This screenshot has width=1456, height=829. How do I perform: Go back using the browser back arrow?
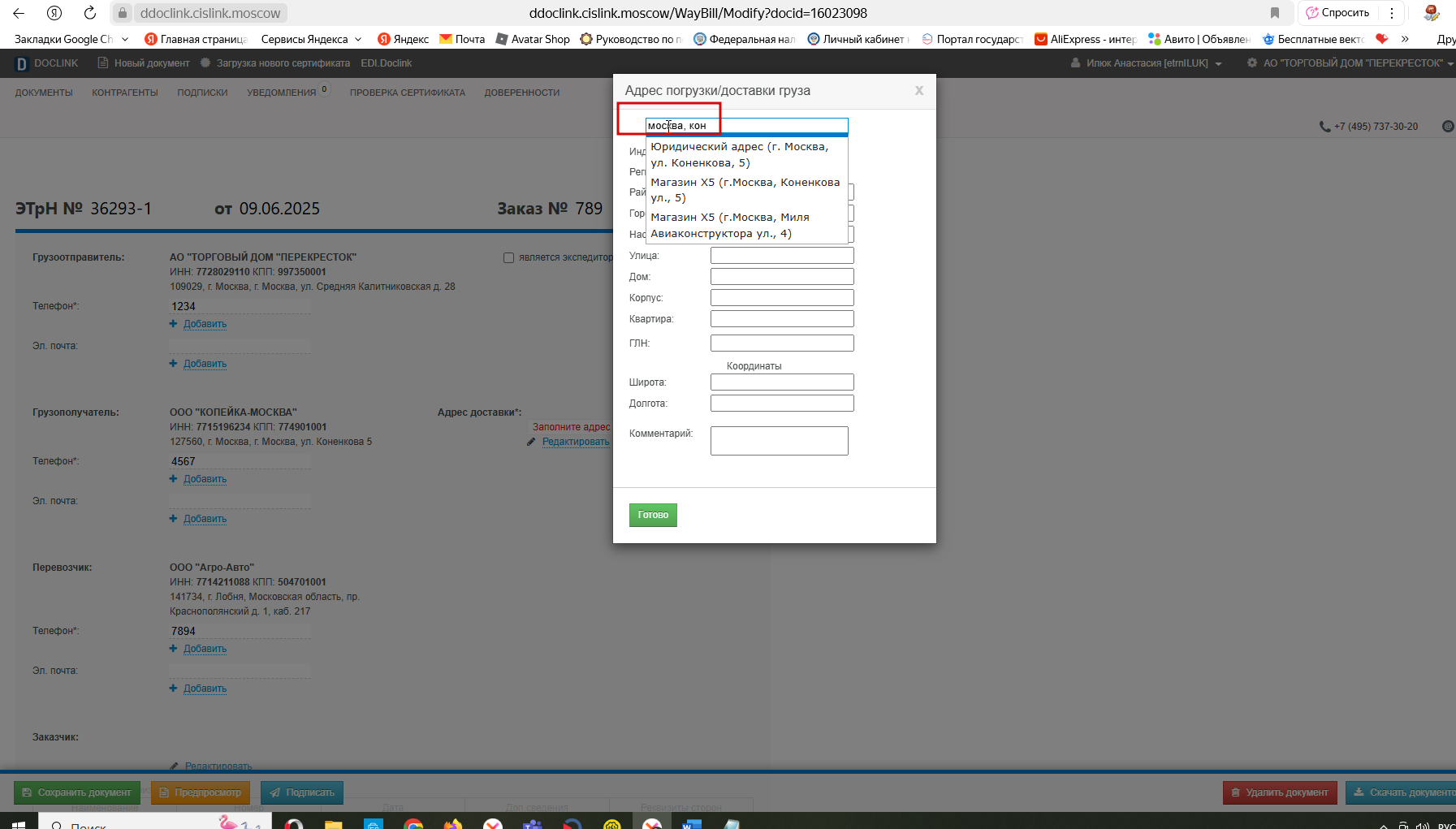pos(19,13)
